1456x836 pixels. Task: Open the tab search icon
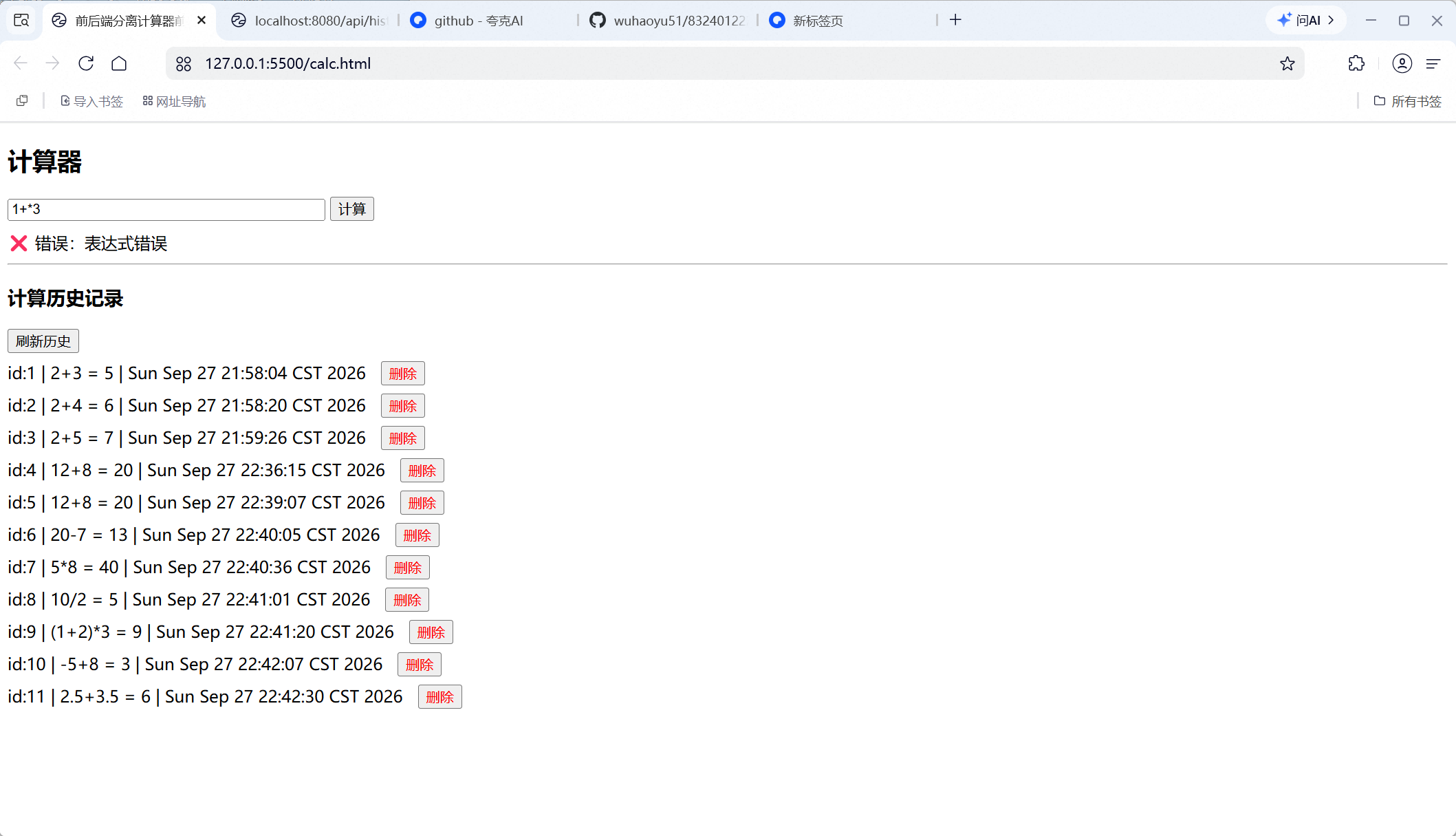tap(21, 21)
